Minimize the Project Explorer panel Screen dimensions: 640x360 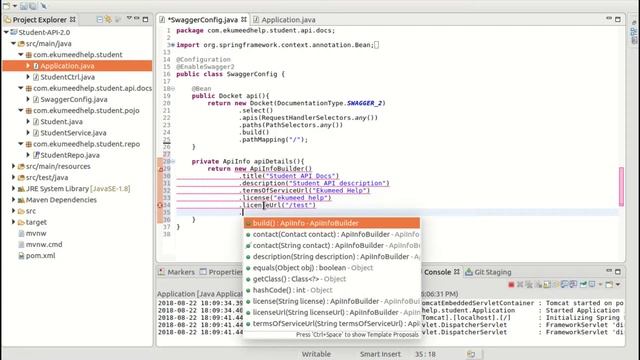137,19
